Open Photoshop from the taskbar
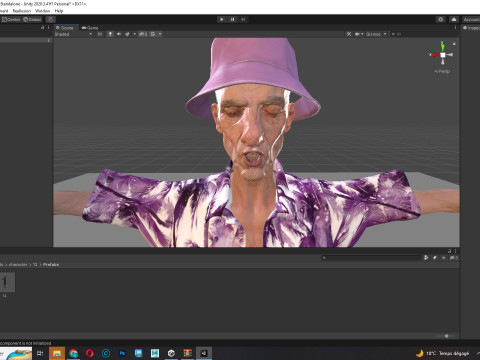 coord(122,353)
